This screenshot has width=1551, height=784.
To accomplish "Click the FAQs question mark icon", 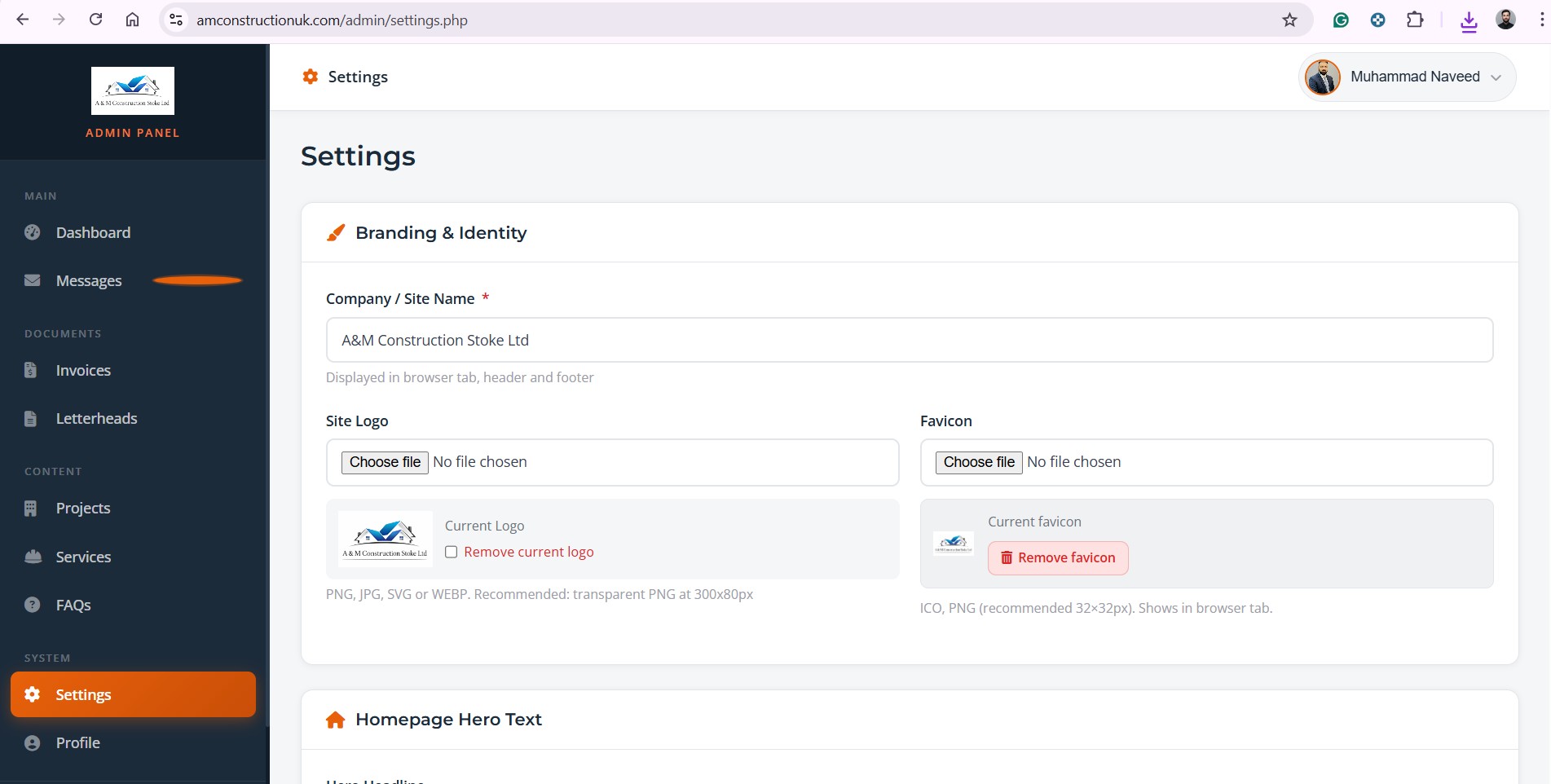I will 33,605.
